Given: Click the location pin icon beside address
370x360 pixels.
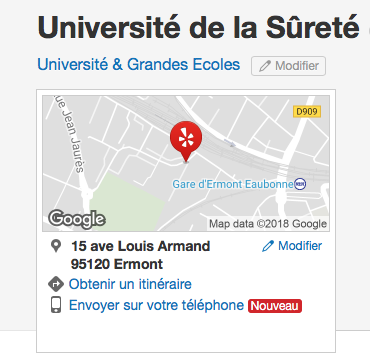Looking at the screenshot, I should (x=56, y=246).
